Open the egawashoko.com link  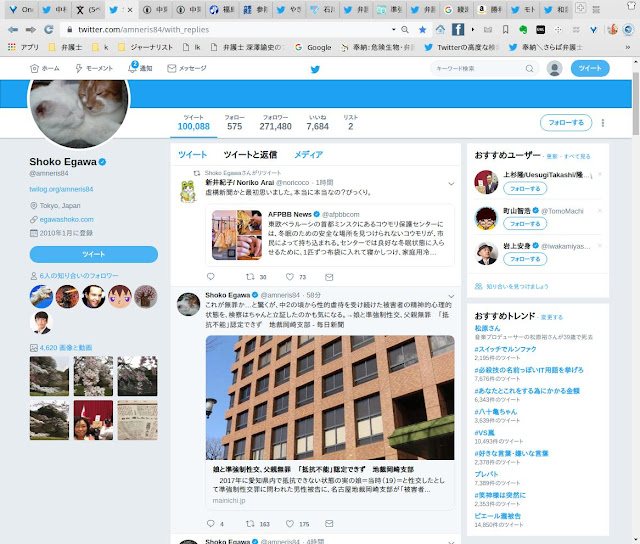(67, 219)
